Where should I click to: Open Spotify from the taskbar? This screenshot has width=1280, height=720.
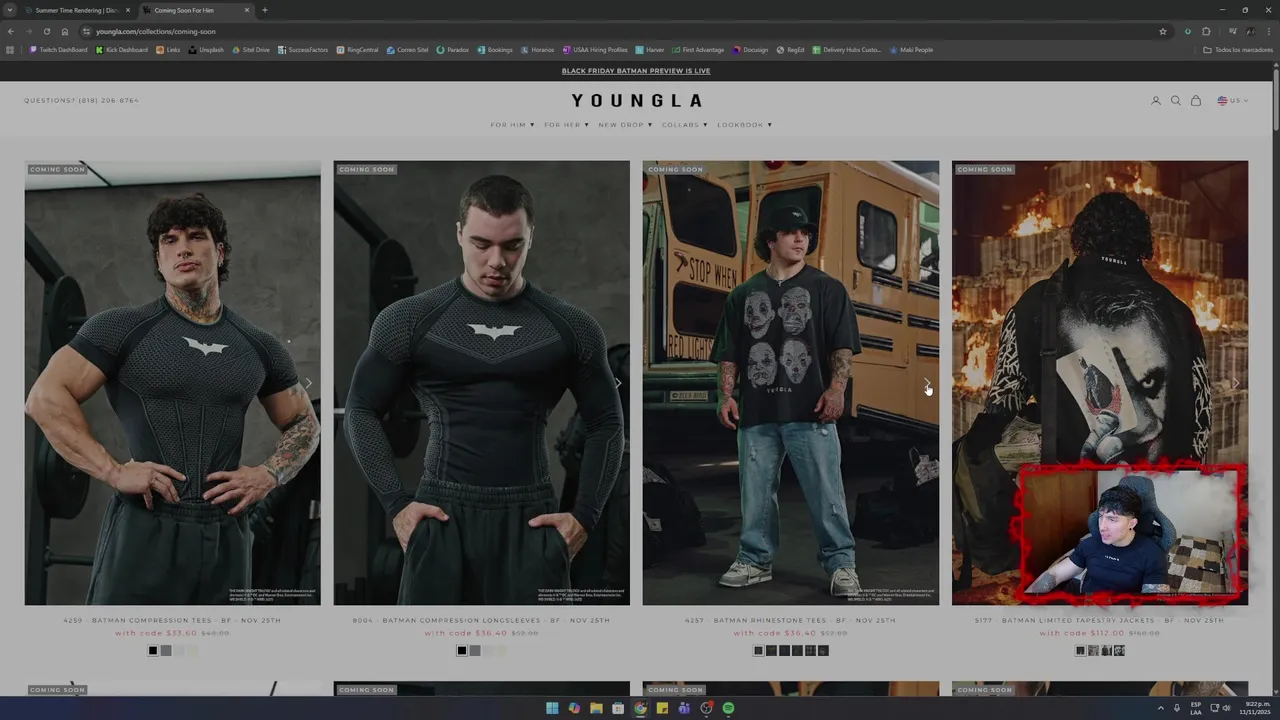click(728, 708)
